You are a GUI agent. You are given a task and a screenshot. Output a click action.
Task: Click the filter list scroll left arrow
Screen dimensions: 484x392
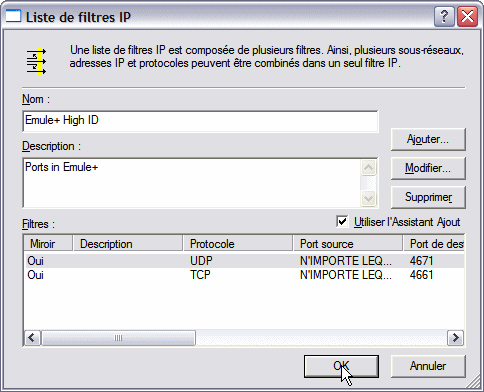point(32,338)
